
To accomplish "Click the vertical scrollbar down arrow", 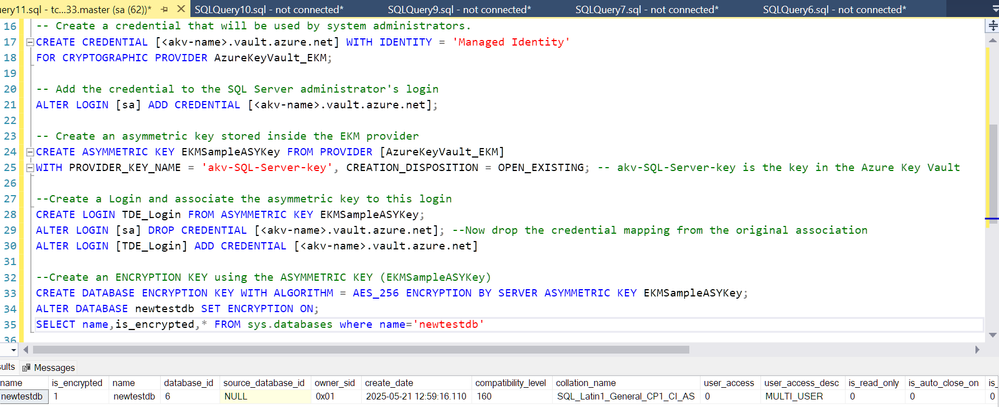I will point(993,334).
